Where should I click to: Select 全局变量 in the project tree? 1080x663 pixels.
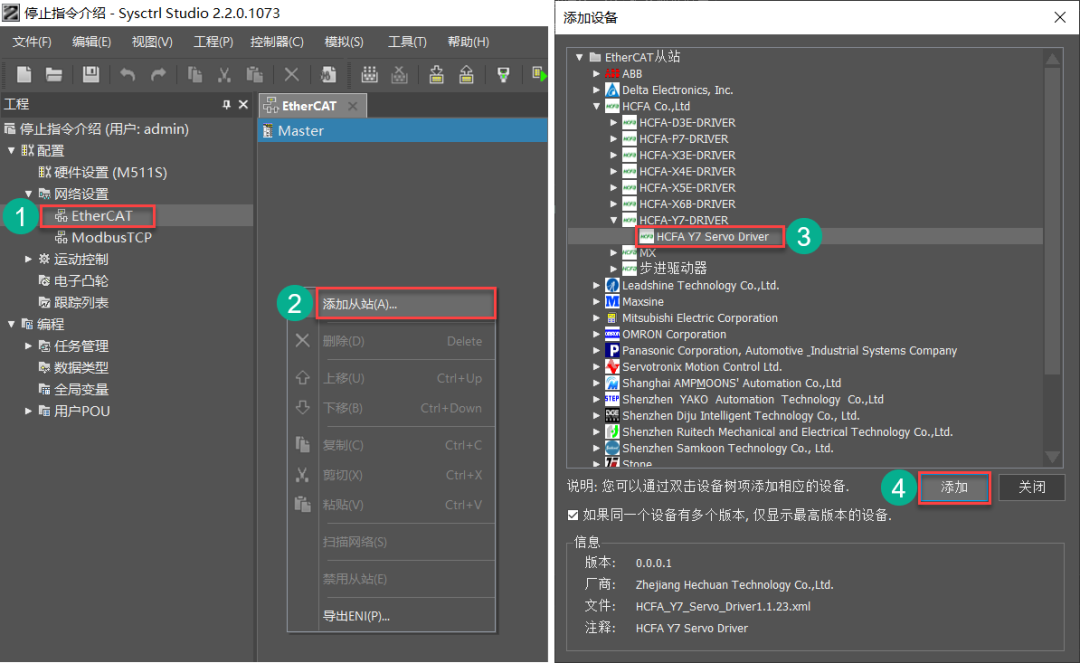pyautogui.click(x=81, y=390)
